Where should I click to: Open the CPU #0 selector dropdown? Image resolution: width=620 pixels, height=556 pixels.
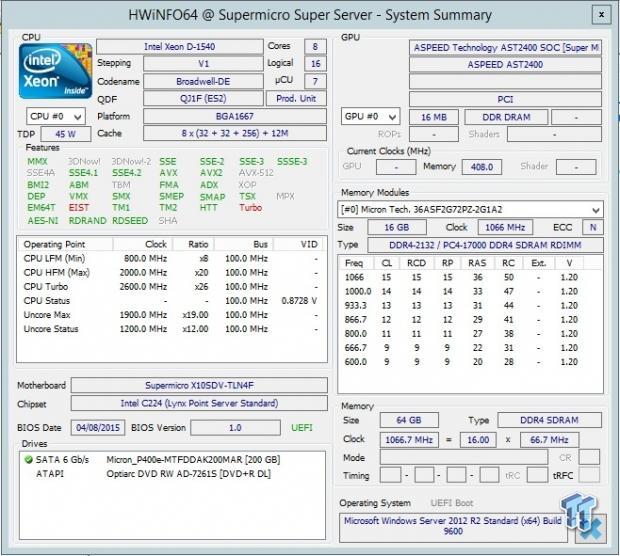click(55, 117)
